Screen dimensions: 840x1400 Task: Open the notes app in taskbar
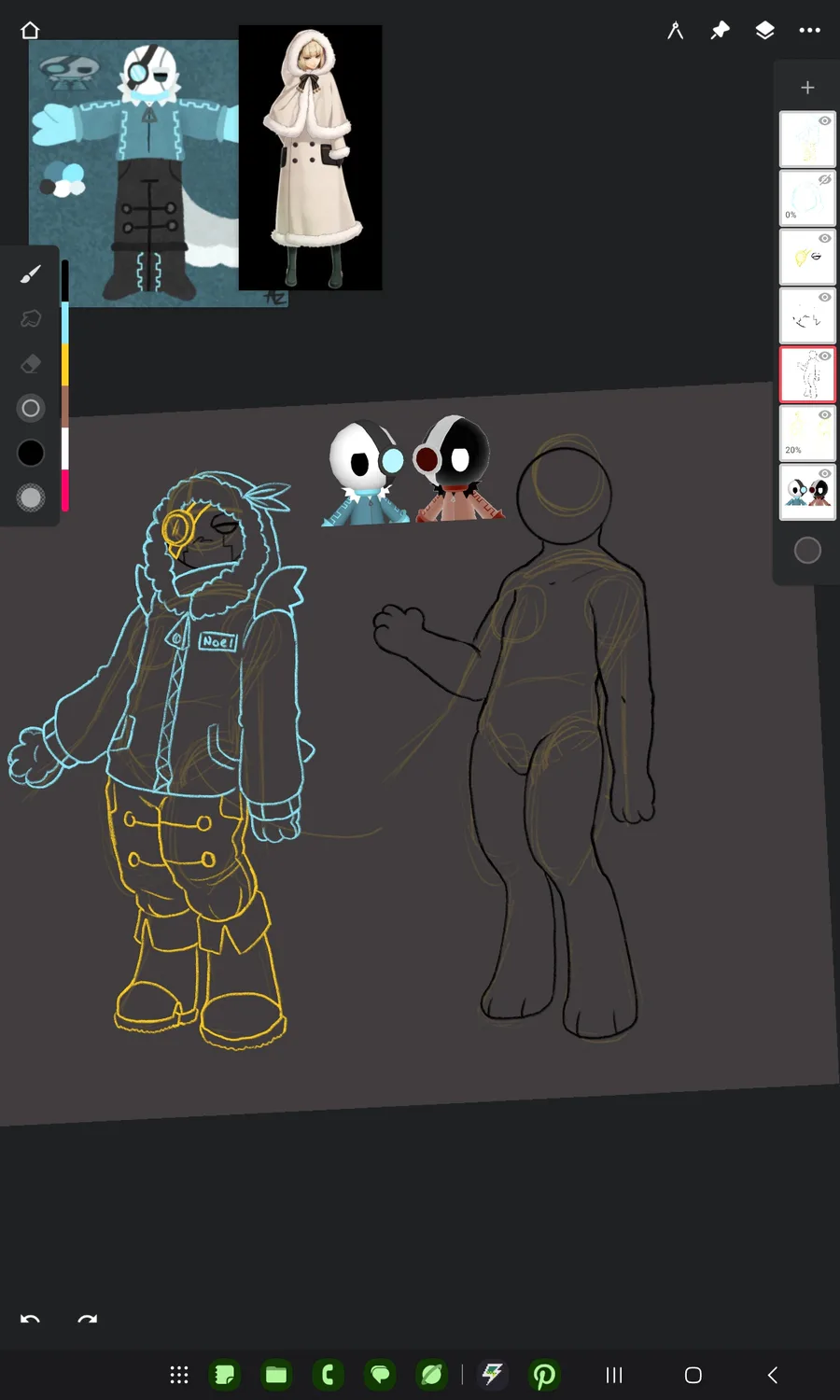pos(225,1375)
